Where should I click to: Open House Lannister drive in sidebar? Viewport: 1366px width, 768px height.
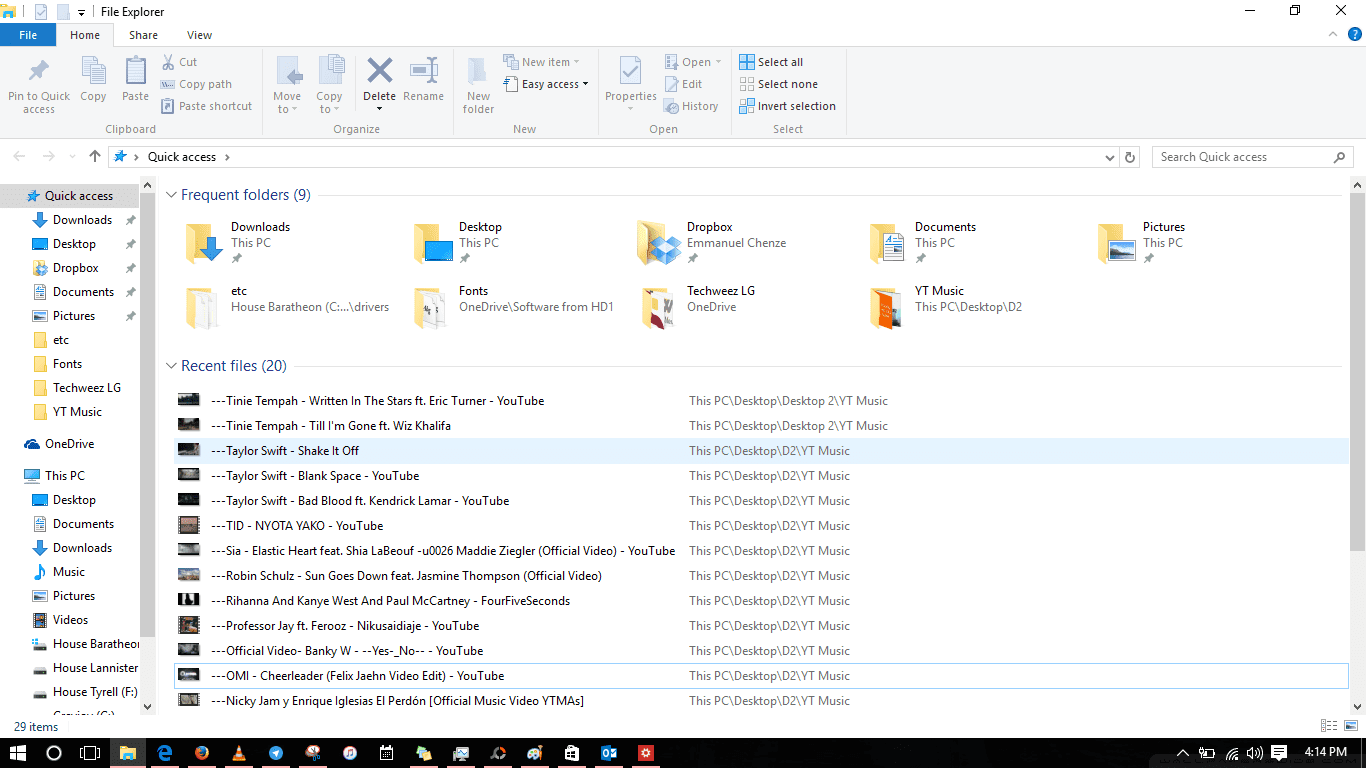(x=84, y=668)
